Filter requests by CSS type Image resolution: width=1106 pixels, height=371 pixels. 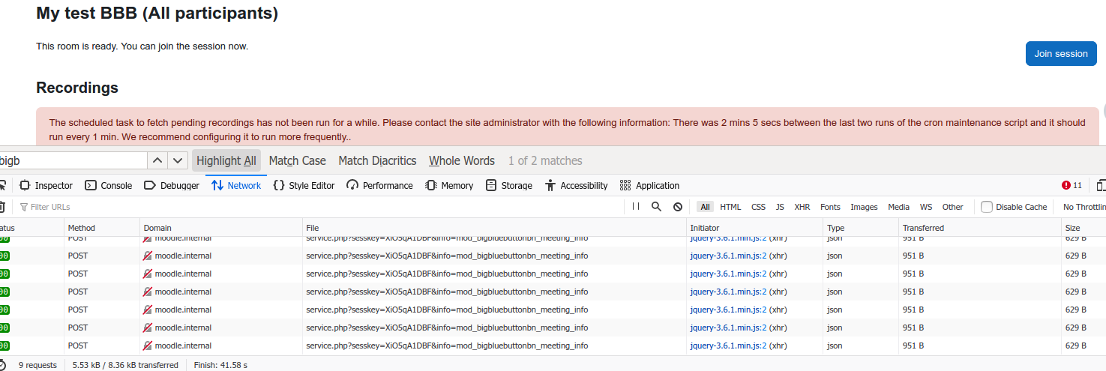pyautogui.click(x=758, y=207)
